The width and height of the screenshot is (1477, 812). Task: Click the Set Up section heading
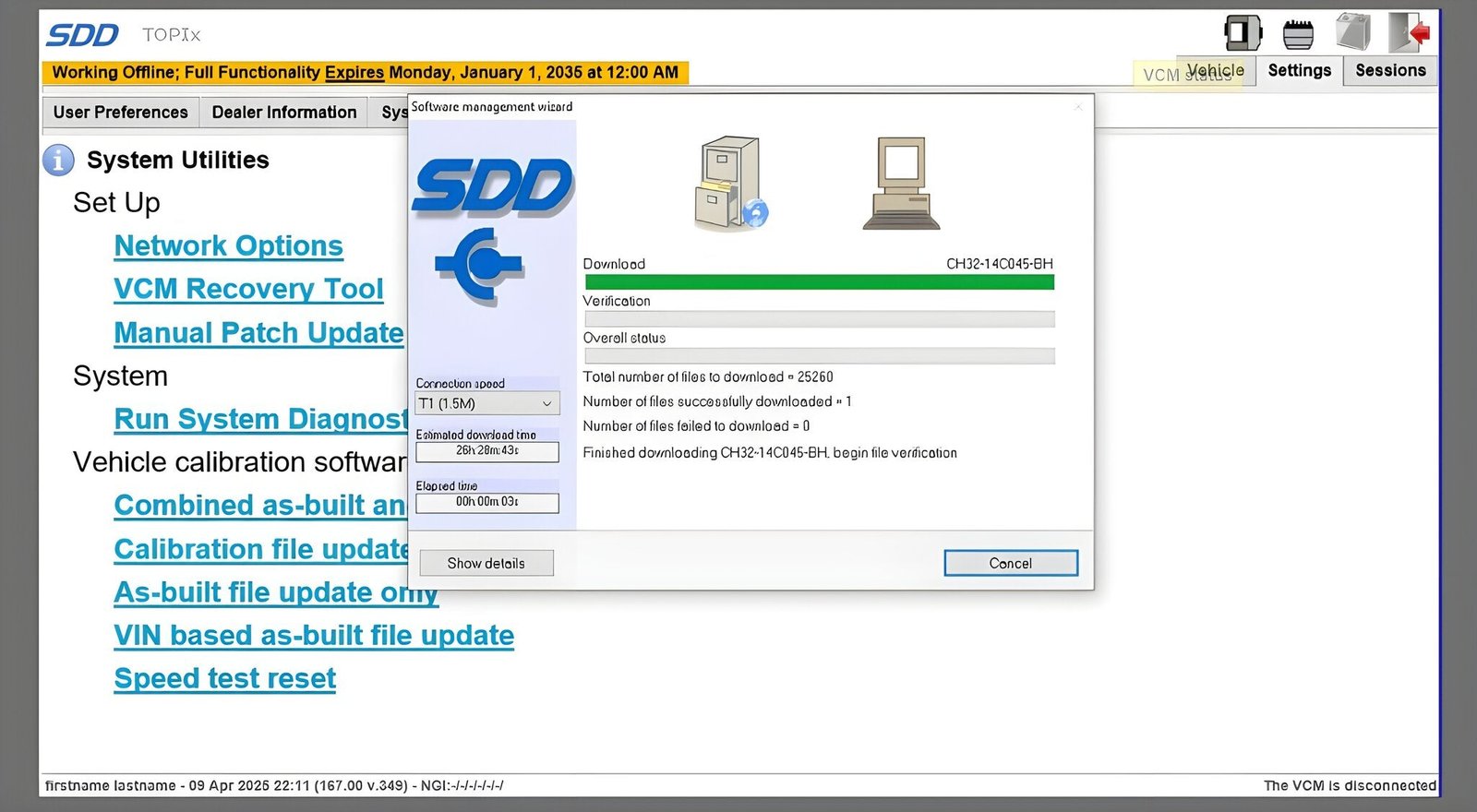[116, 202]
